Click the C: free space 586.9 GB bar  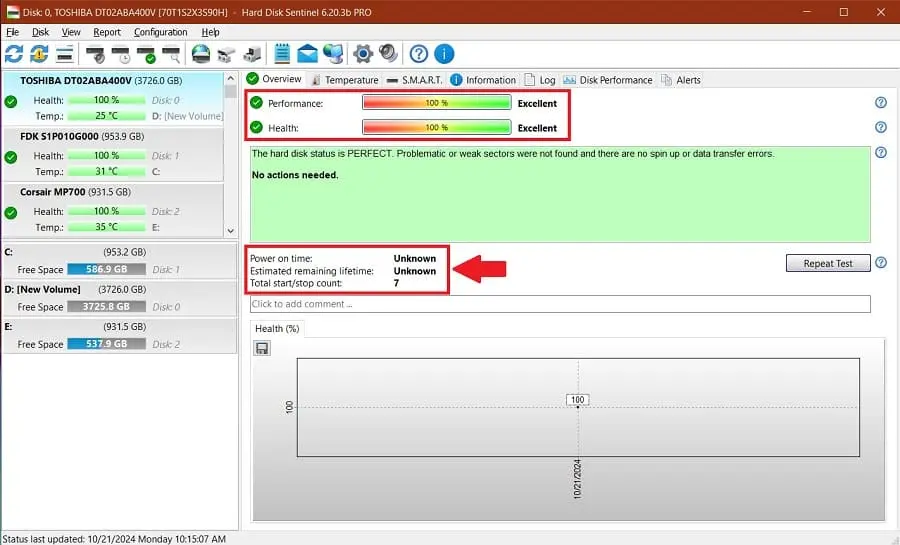pos(106,269)
